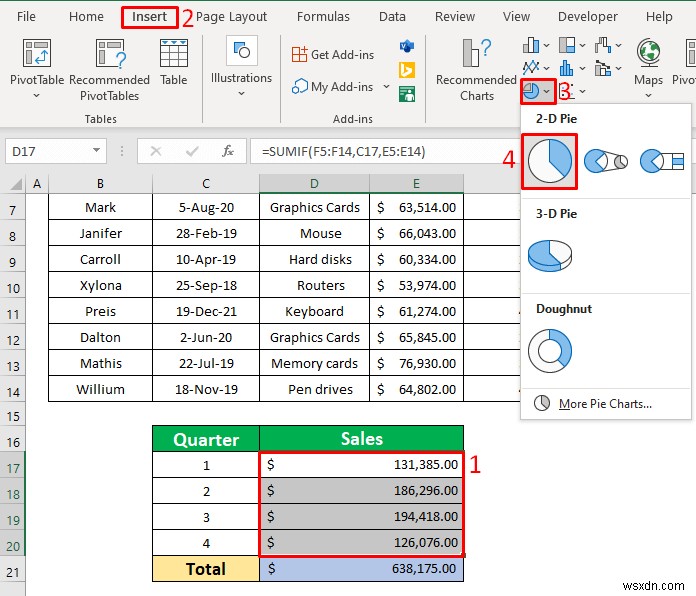
Task: Expand the statistic chart dropdown arrow
Action: pos(582,68)
